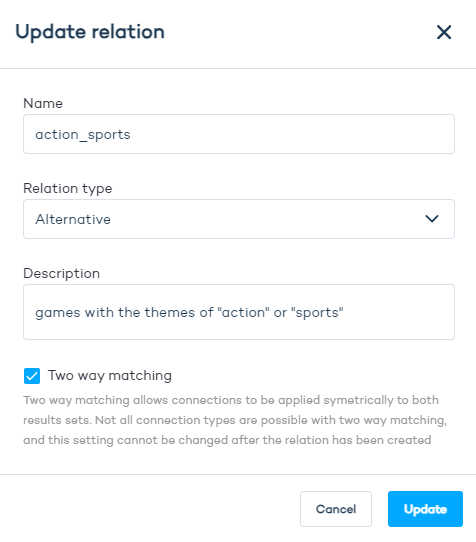Save changes with the Update button

tap(425, 509)
